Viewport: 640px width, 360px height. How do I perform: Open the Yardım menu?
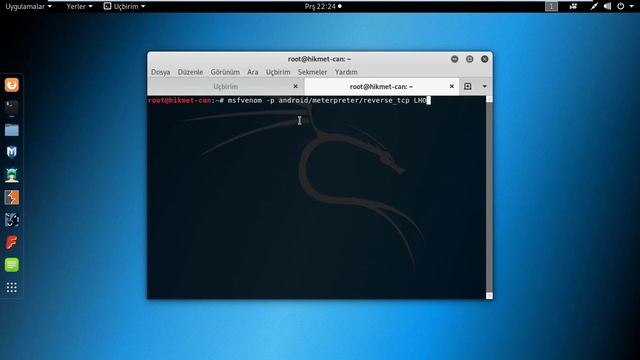tap(346, 72)
